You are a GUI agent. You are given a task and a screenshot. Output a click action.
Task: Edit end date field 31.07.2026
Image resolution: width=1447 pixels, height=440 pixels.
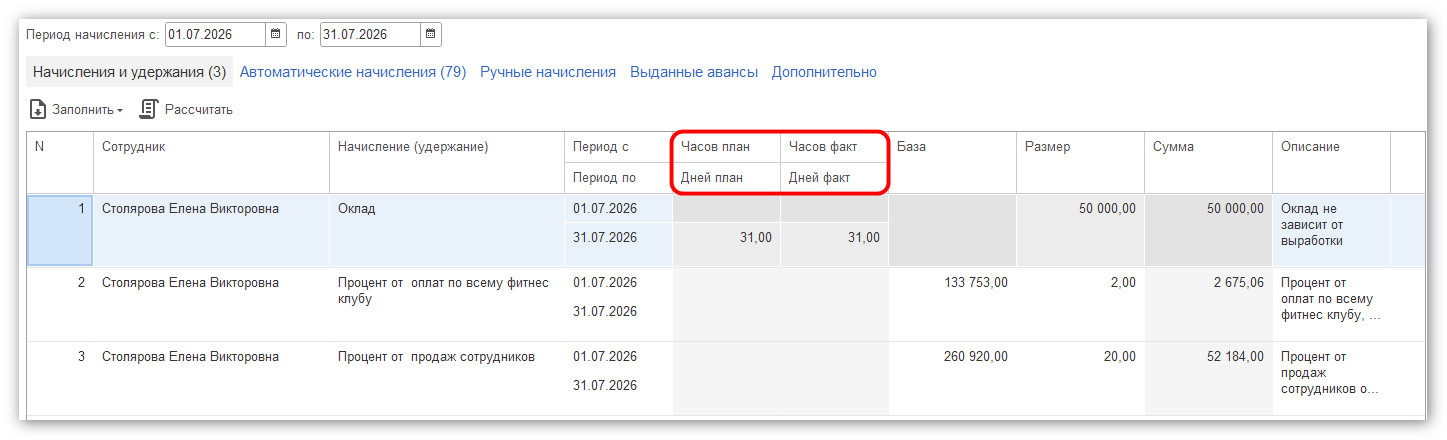click(369, 34)
